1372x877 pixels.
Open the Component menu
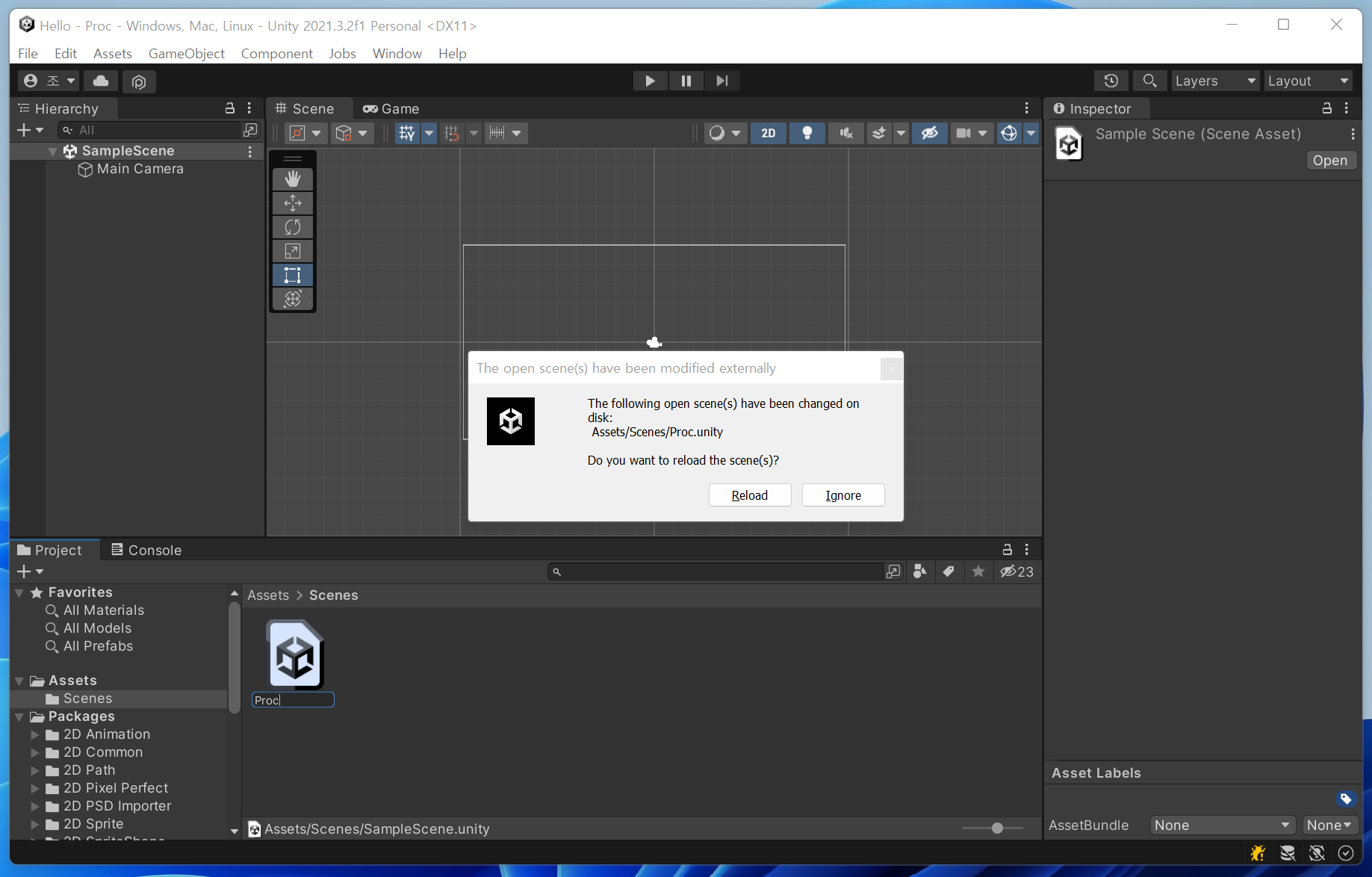tap(276, 54)
